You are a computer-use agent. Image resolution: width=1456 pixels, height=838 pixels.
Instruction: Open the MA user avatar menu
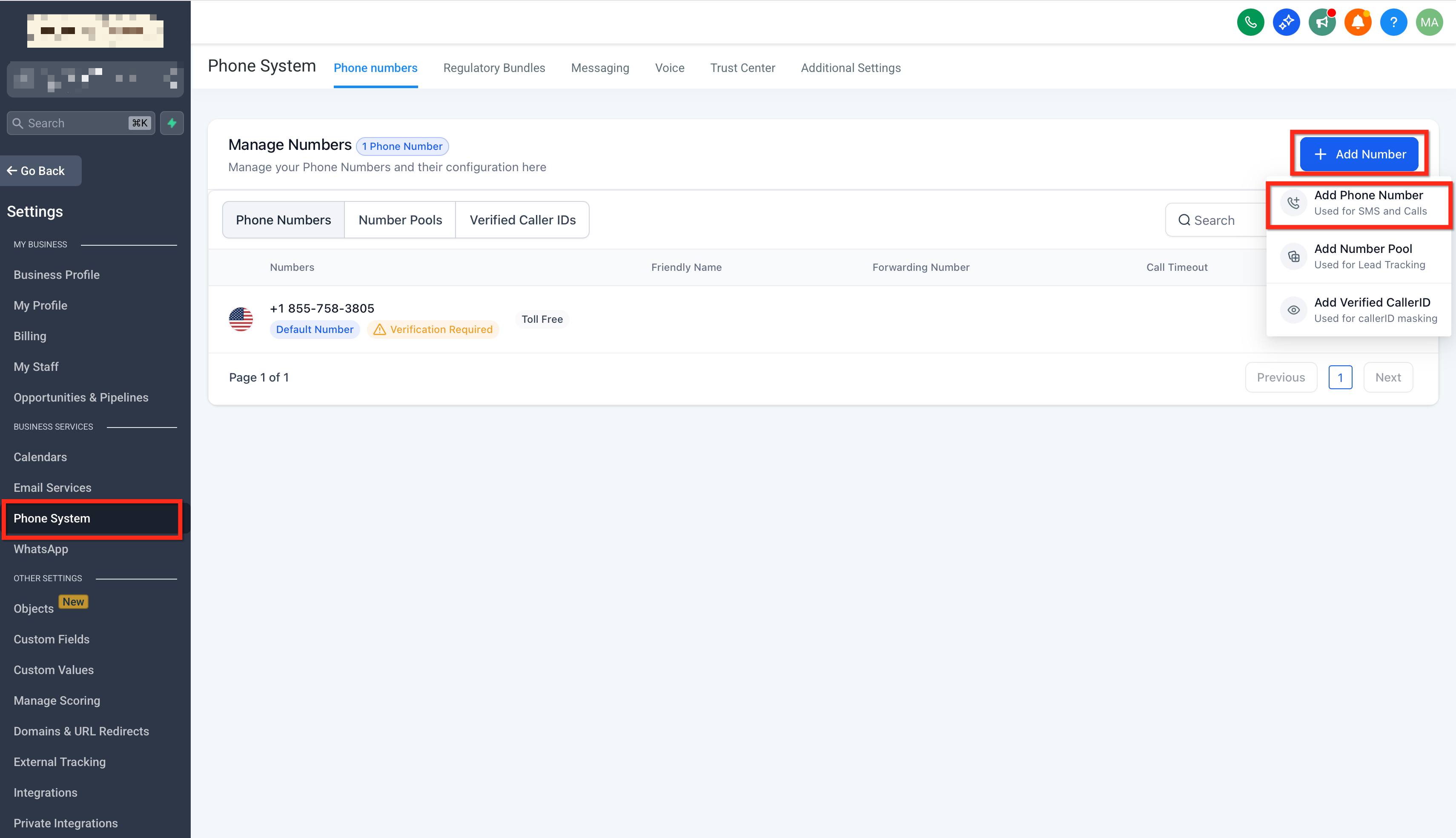click(1429, 23)
